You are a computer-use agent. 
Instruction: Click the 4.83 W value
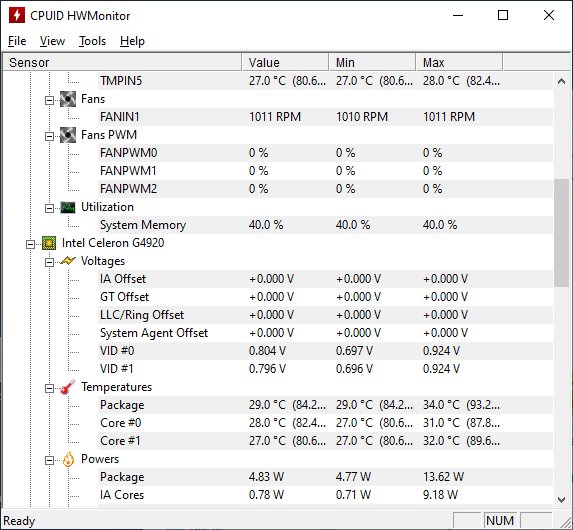(x=266, y=477)
